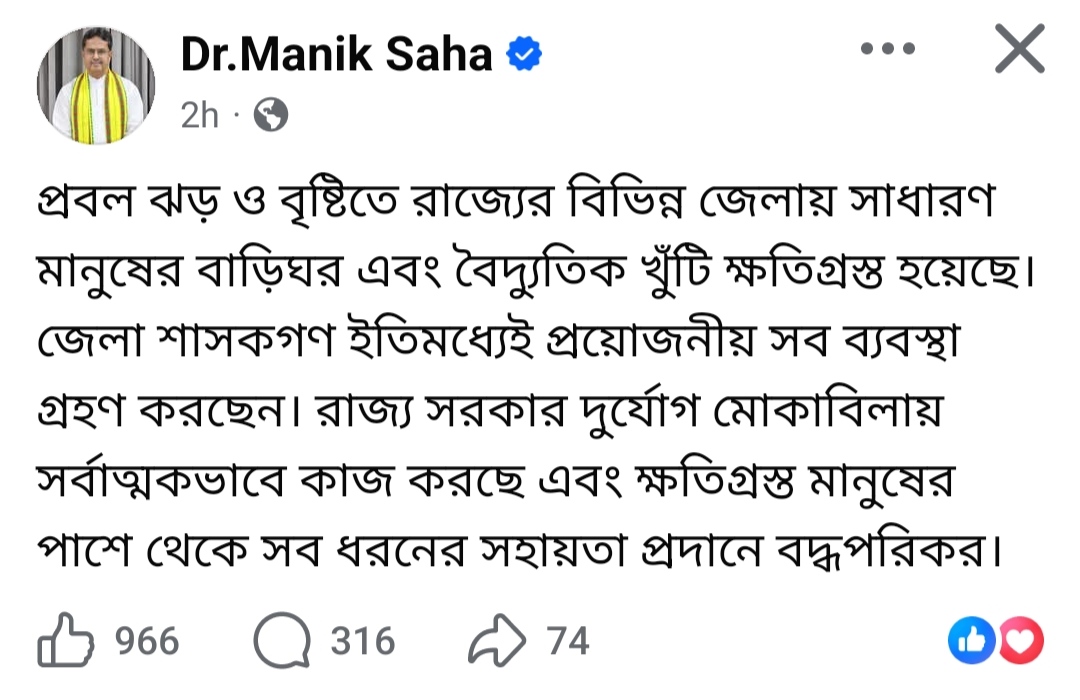Click the 74 shares count

pyautogui.click(x=568, y=642)
